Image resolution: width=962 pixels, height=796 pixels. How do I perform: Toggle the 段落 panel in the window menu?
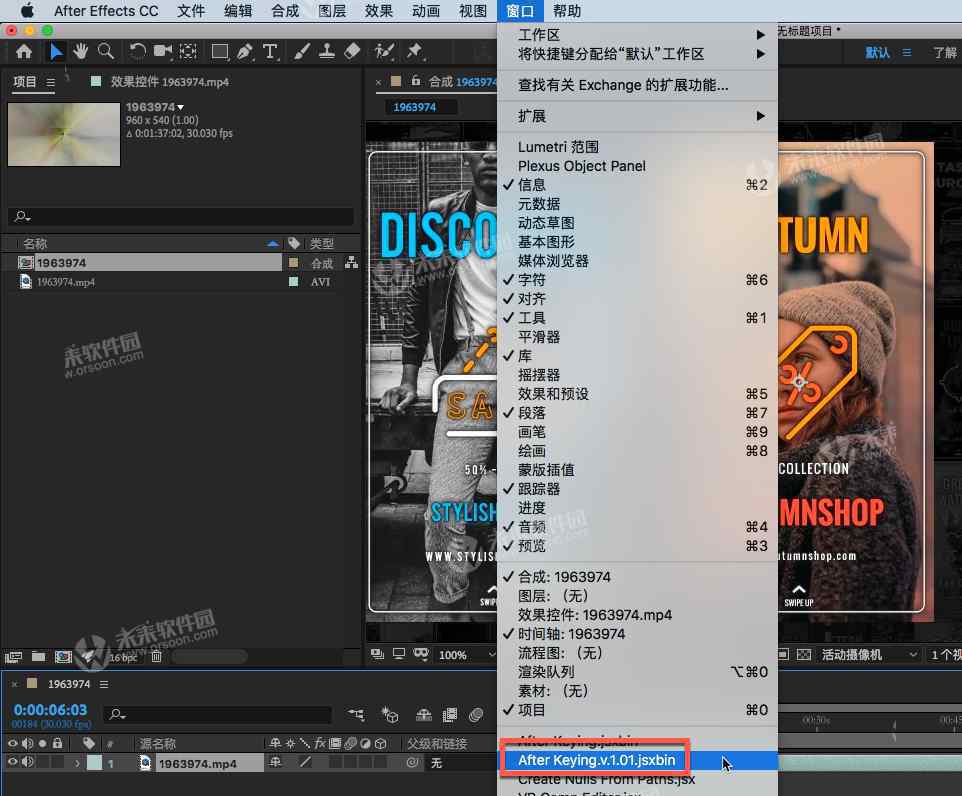click(637, 413)
